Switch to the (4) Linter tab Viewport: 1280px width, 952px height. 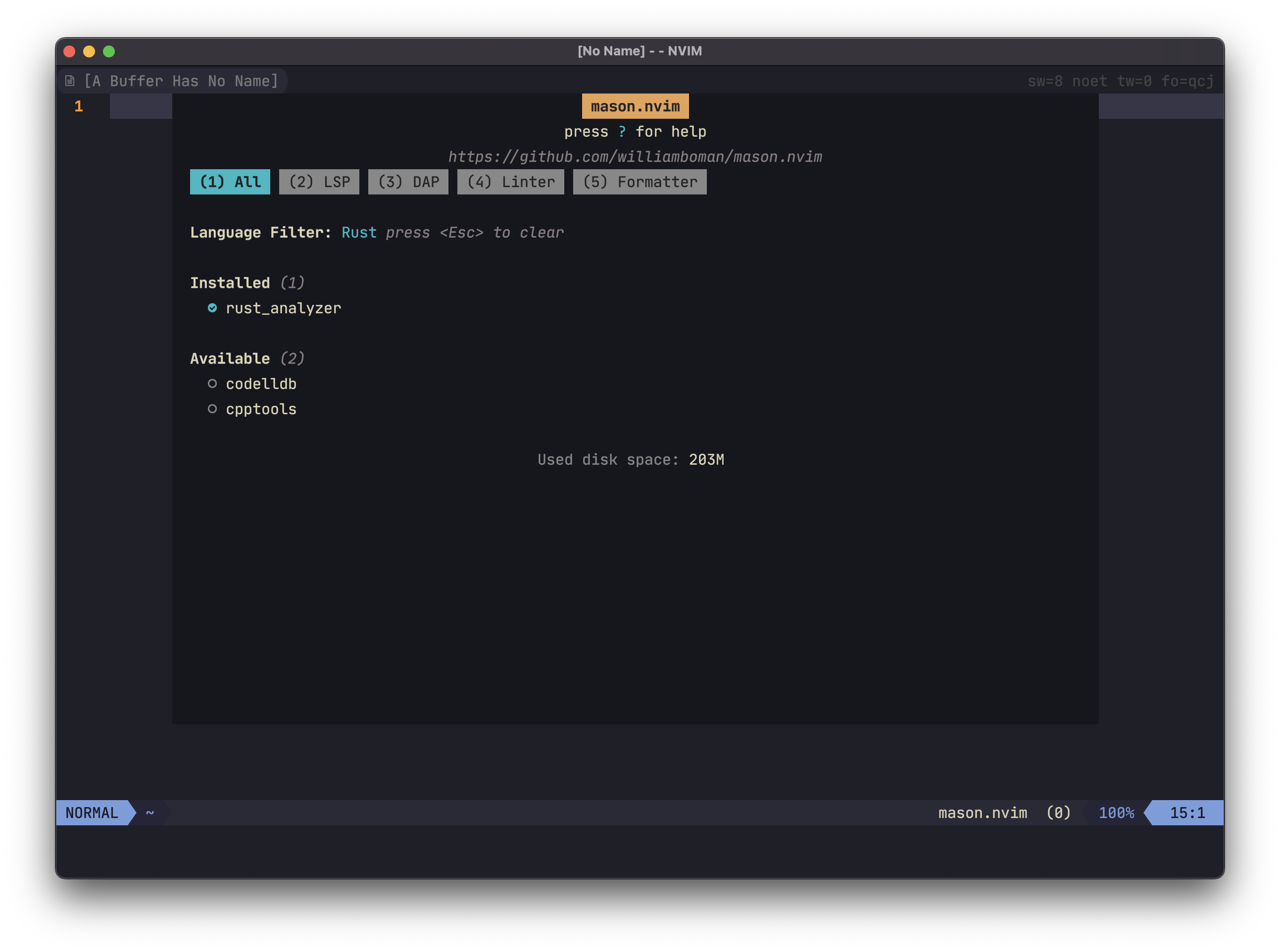pyautogui.click(x=511, y=182)
